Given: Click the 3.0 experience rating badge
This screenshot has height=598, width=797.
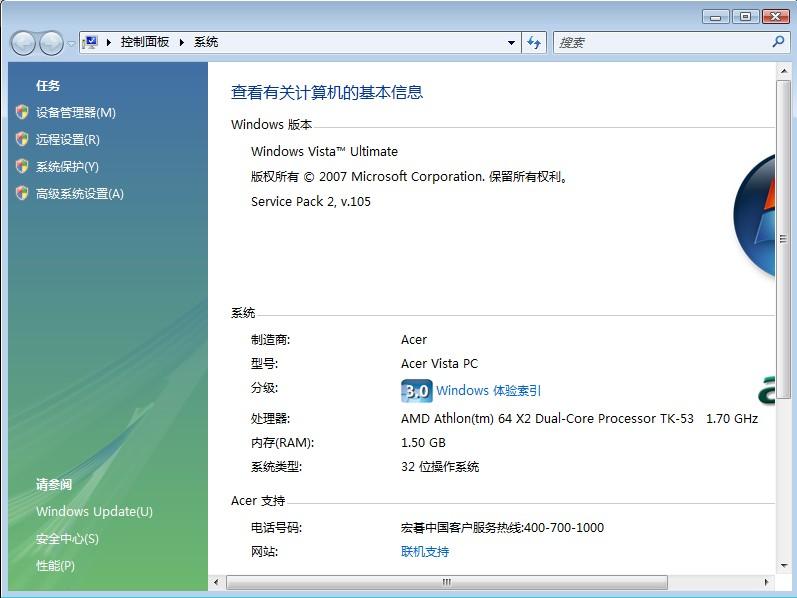Looking at the screenshot, I should pyautogui.click(x=416, y=391).
